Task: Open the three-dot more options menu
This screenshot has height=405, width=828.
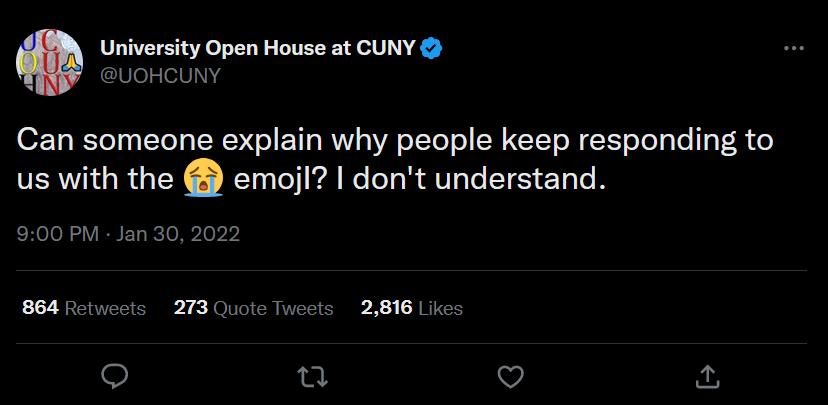Action: coord(793,49)
